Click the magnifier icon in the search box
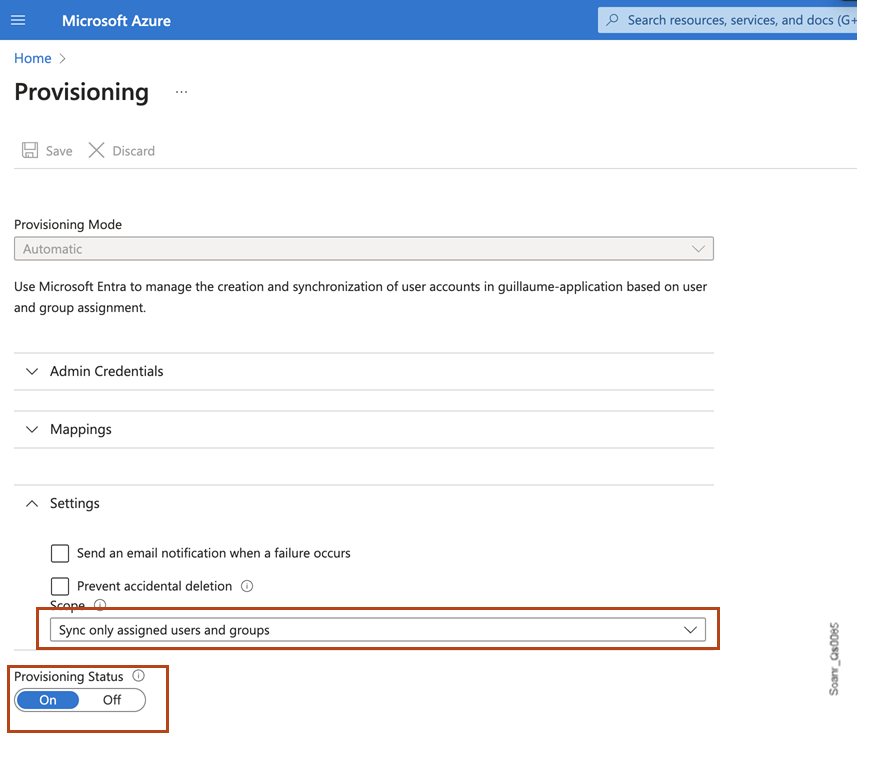Image resolution: width=879 pixels, height=768 pixels. (613, 20)
